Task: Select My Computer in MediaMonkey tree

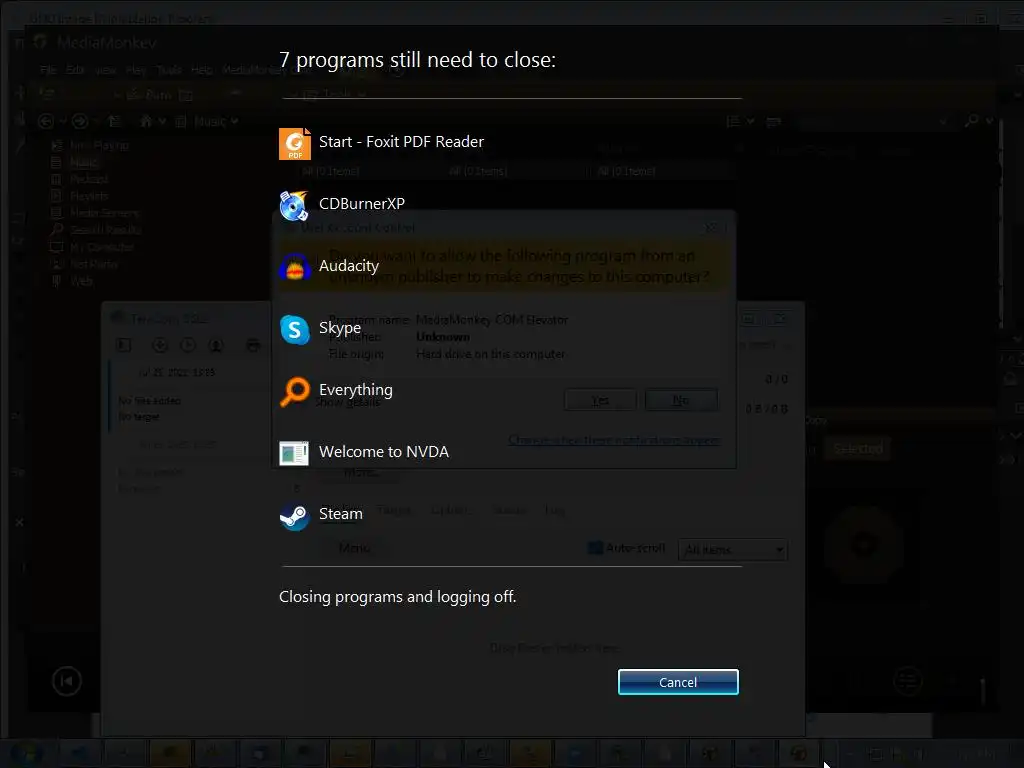Action: point(101,247)
